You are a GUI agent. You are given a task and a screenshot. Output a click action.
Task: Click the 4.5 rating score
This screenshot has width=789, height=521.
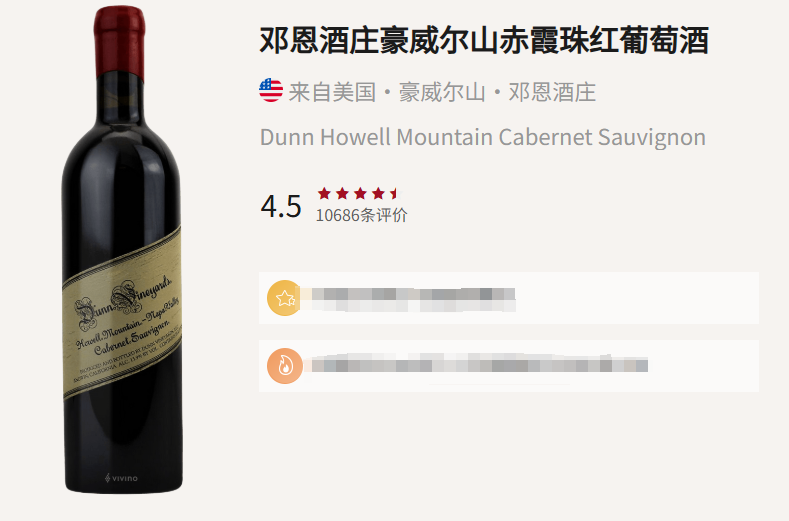click(281, 206)
